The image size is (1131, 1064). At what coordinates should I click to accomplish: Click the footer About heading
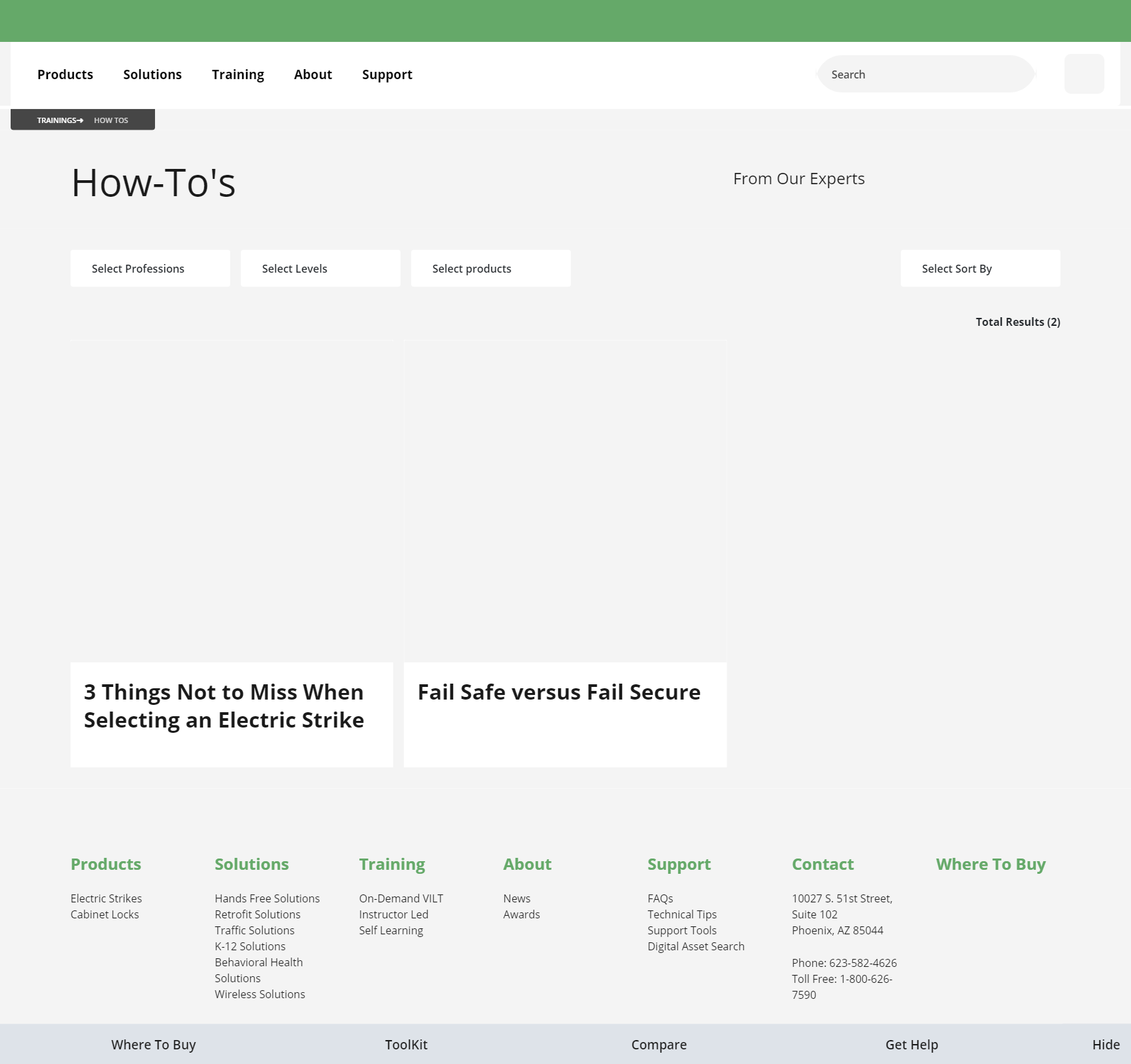528,864
